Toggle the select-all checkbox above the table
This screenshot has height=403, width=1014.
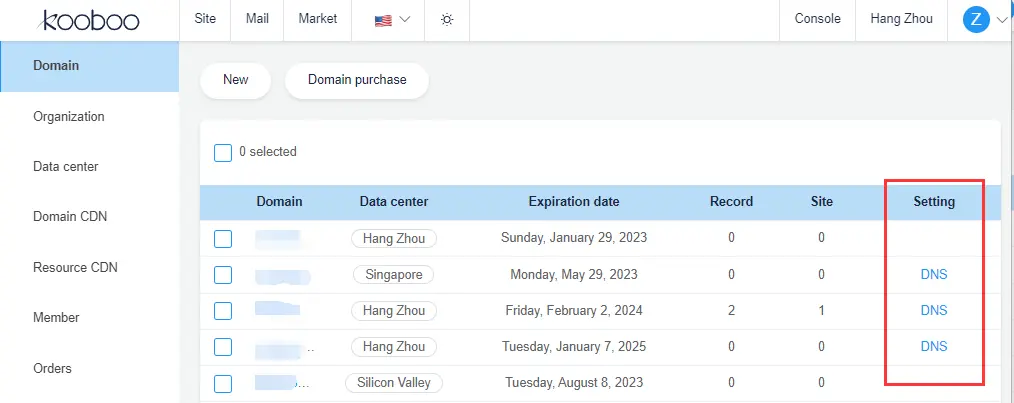[x=223, y=152]
